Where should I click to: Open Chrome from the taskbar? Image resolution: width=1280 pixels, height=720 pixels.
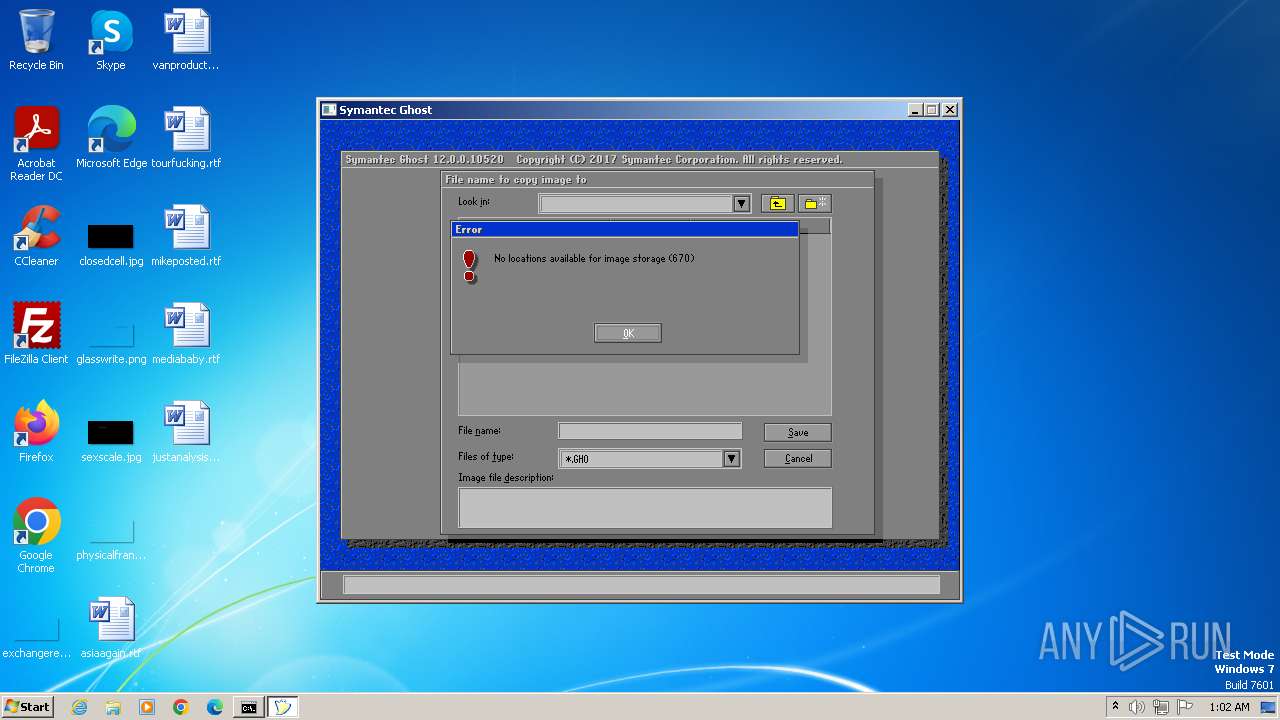click(181, 707)
